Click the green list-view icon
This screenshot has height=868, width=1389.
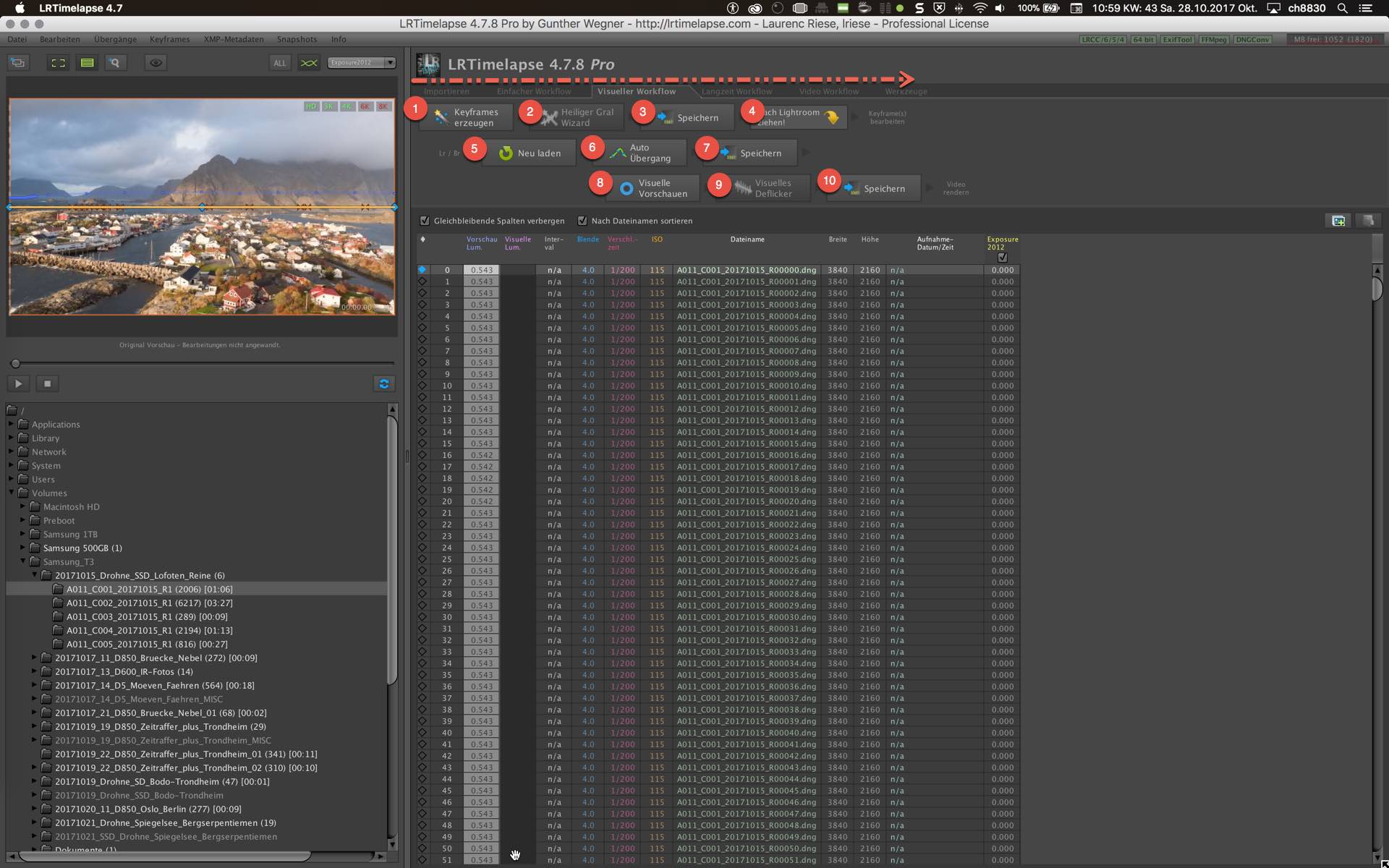(x=87, y=63)
